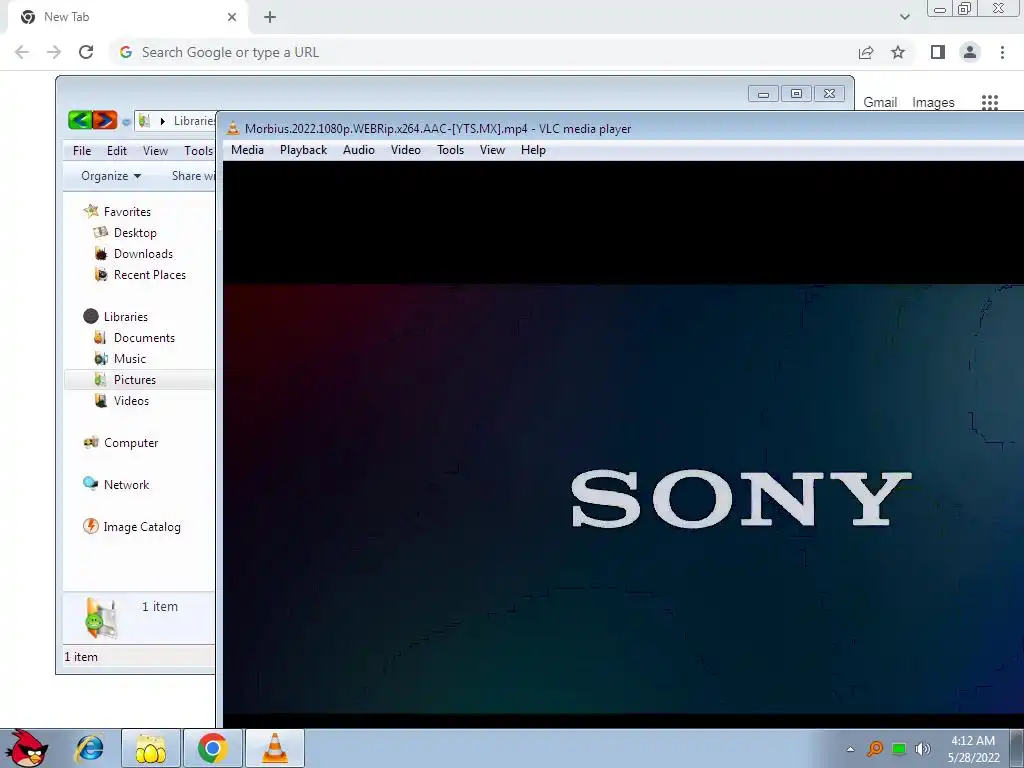Close the New Tab tab
1024x768 pixels.
pos(232,18)
